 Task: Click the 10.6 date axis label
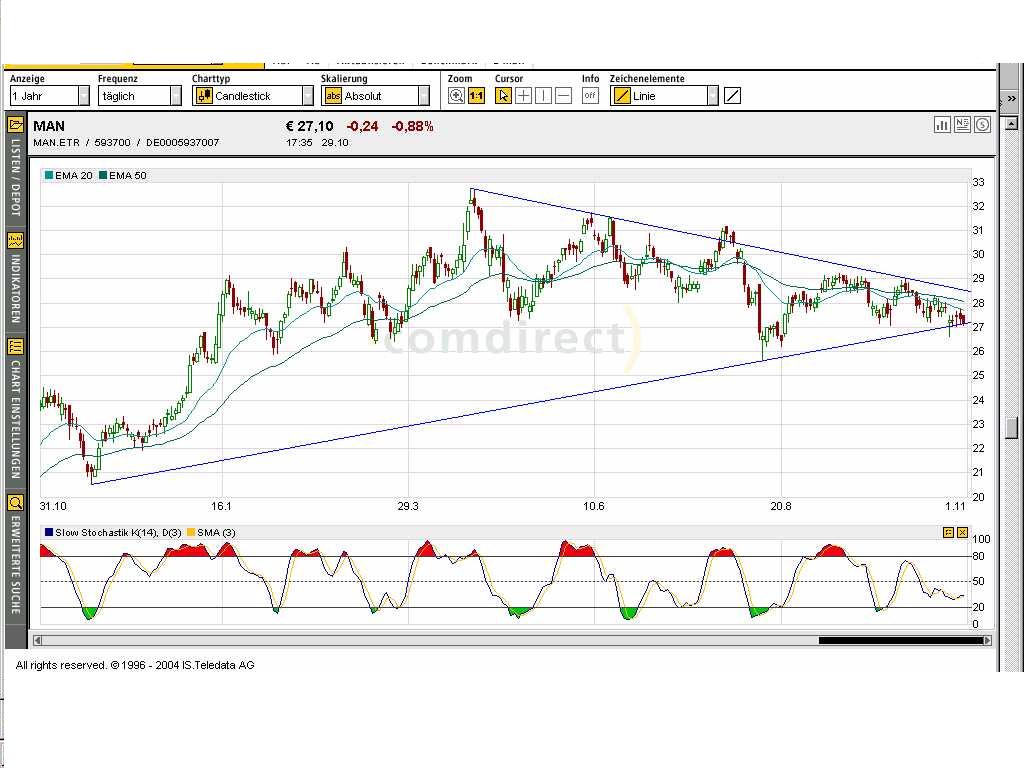pos(594,506)
